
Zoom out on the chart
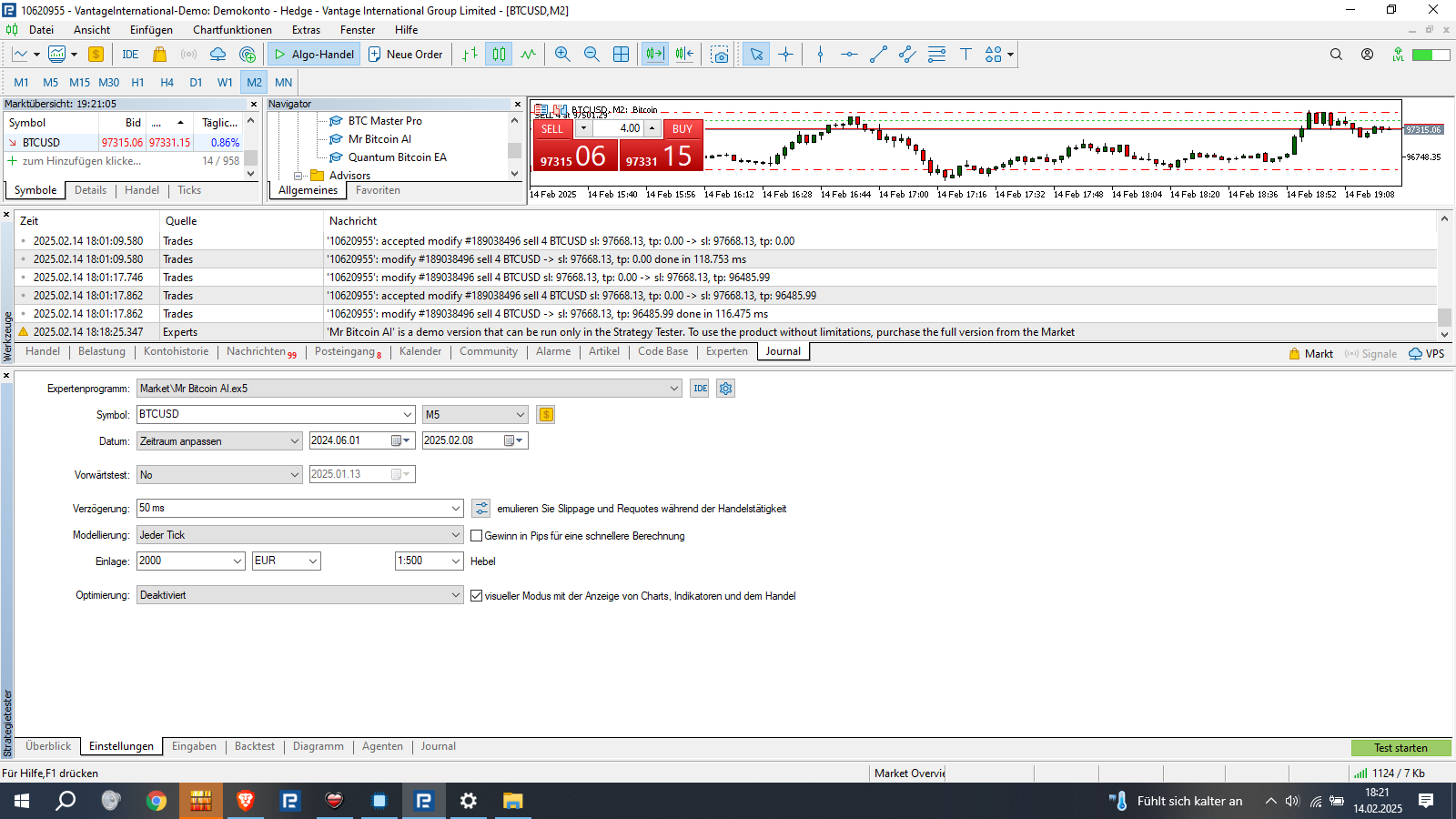pyautogui.click(x=591, y=55)
